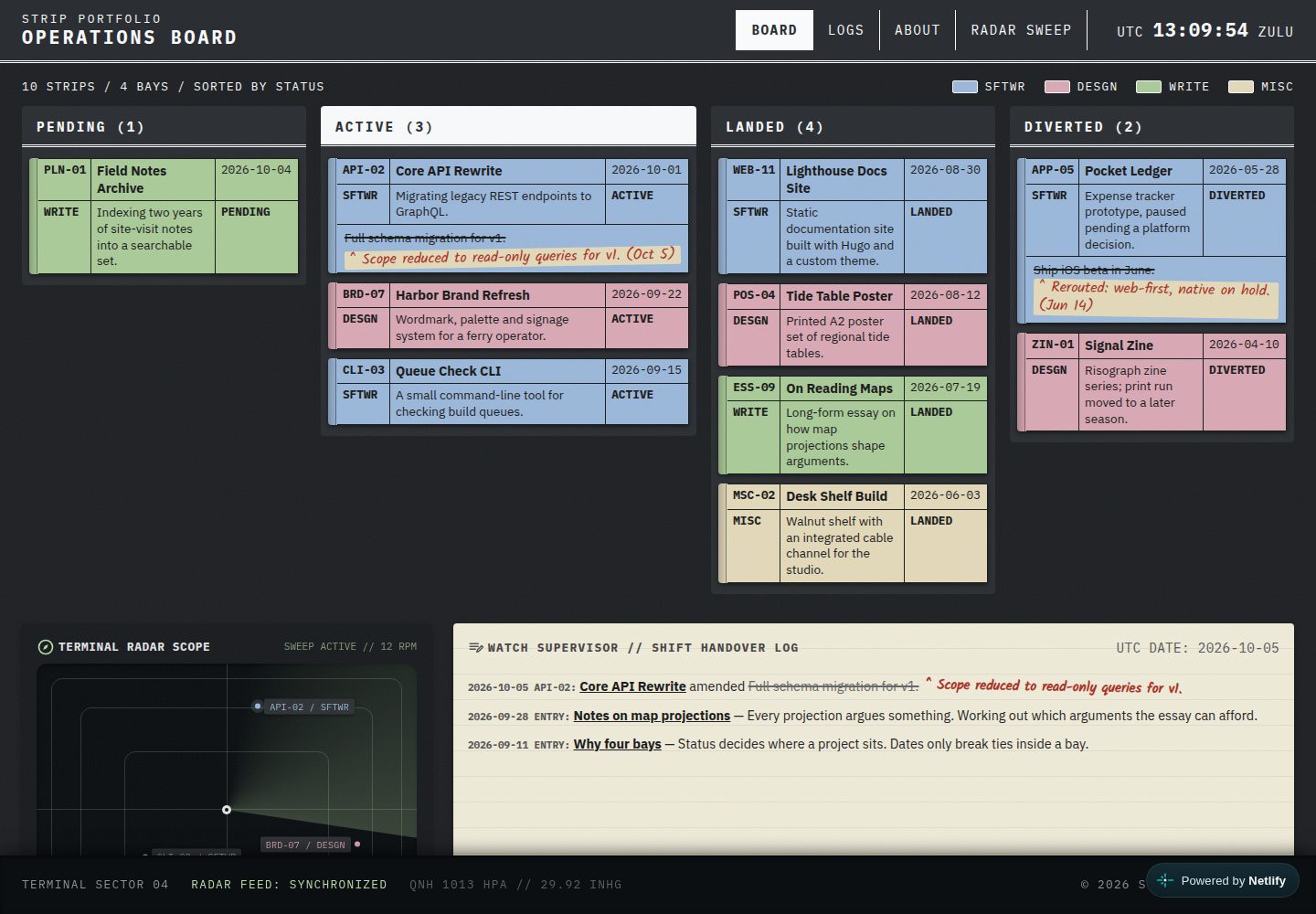The width and height of the screenshot is (1316, 914).
Task: Open the LOGS tab
Action: click(845, 30)
